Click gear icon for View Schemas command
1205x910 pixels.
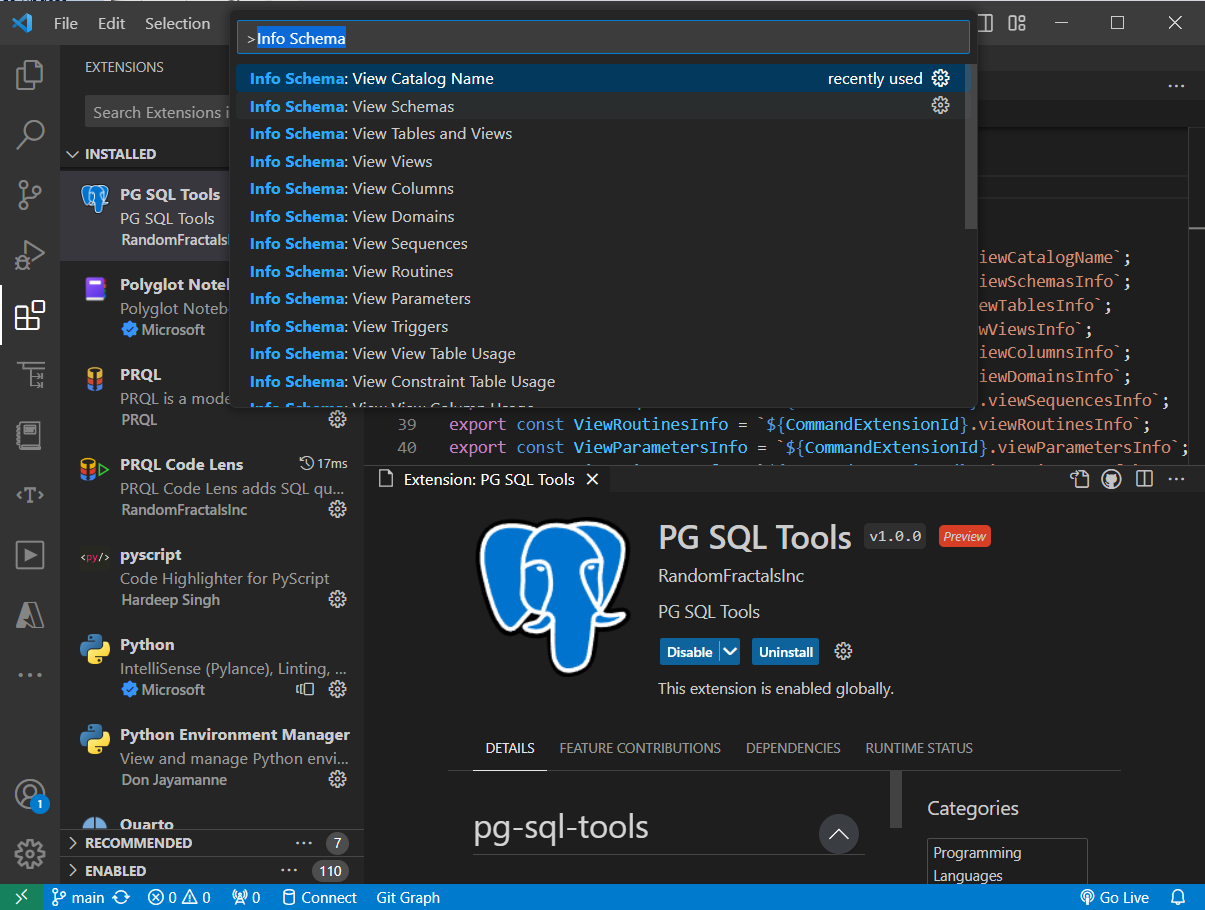[940, 105]
